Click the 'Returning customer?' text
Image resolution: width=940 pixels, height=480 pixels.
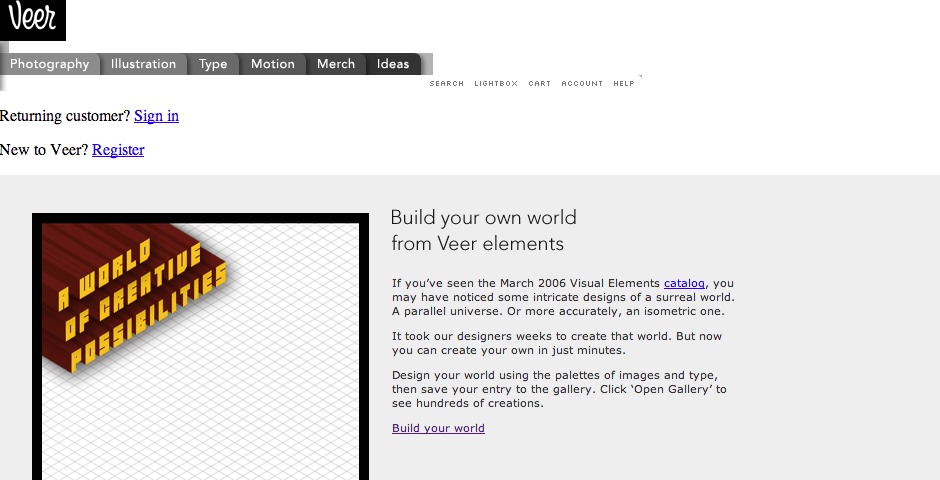65,116
